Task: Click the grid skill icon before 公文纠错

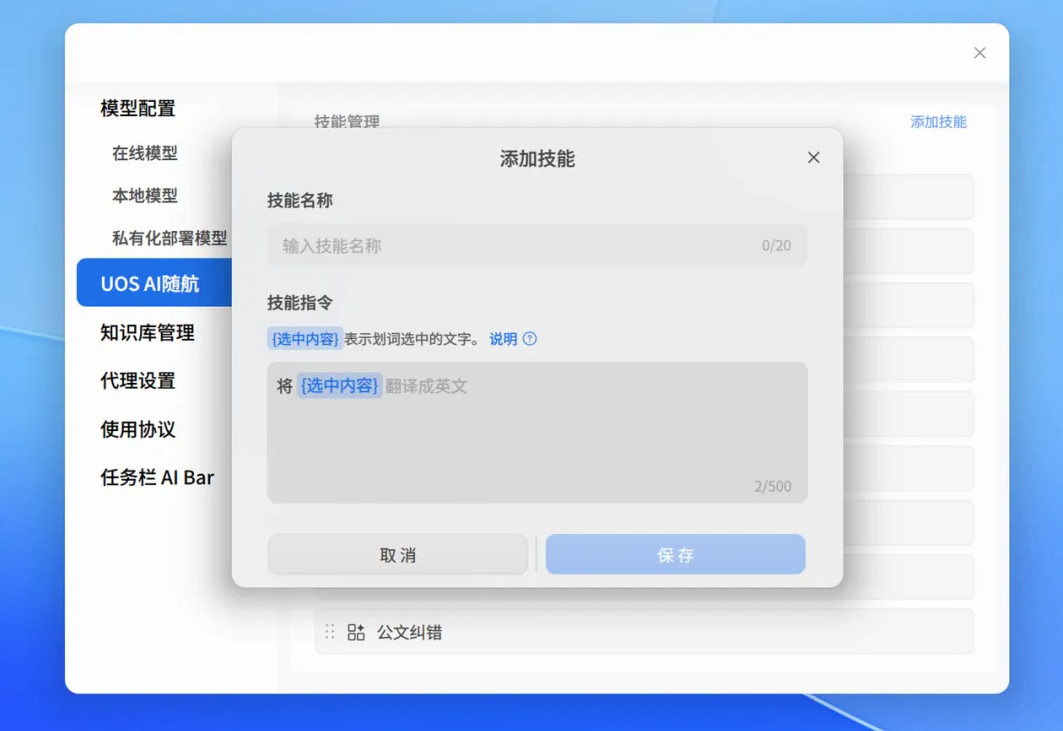Action: click(x=356, y=632)
